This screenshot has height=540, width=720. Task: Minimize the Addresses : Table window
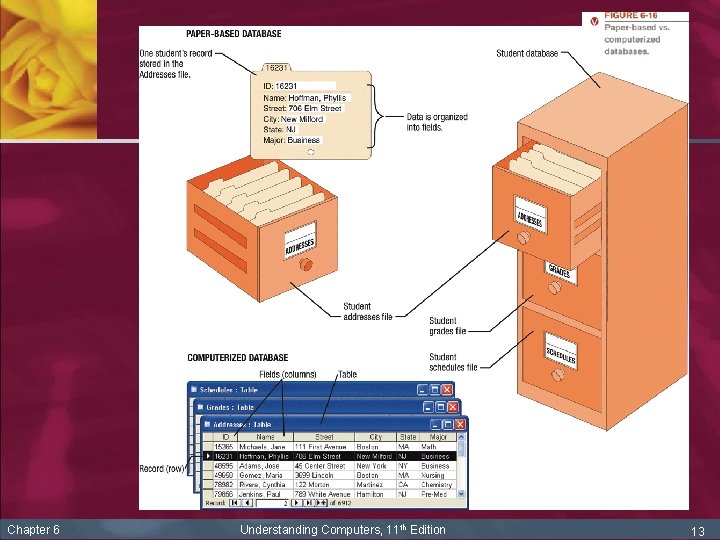(436, 424)
